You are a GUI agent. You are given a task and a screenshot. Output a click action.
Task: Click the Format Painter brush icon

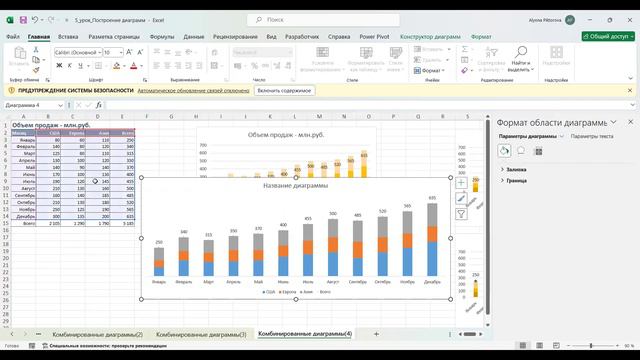pyautogui.click(x=36, y=70)
